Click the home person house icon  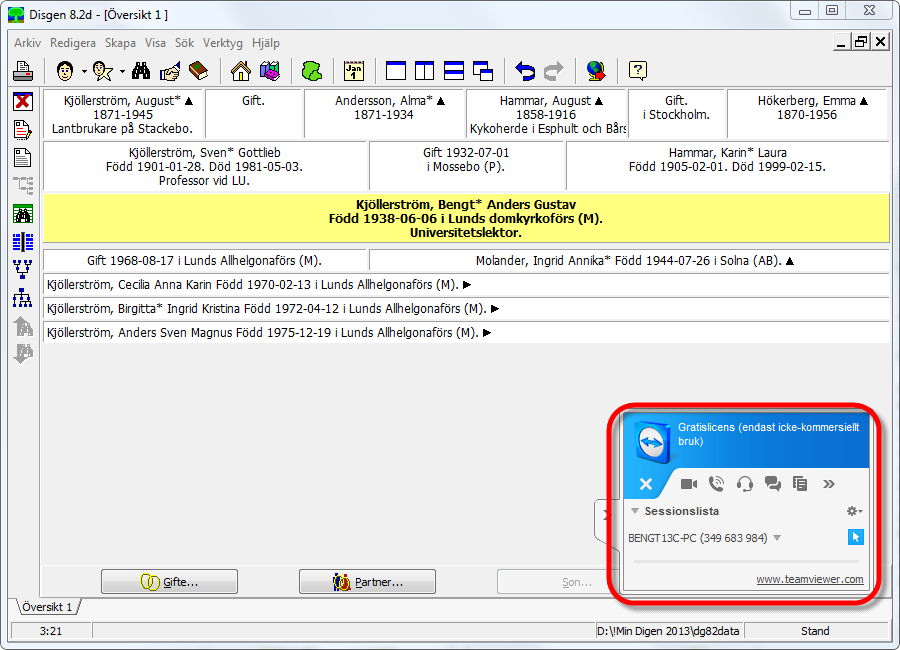pos(240,71)
